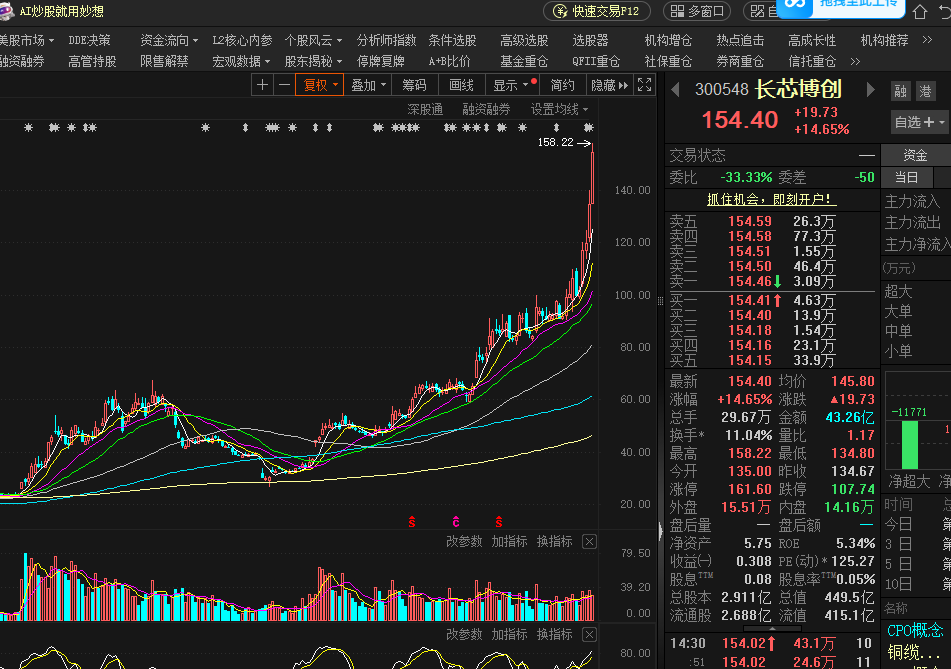Open 高级选股 menu item

524,40
